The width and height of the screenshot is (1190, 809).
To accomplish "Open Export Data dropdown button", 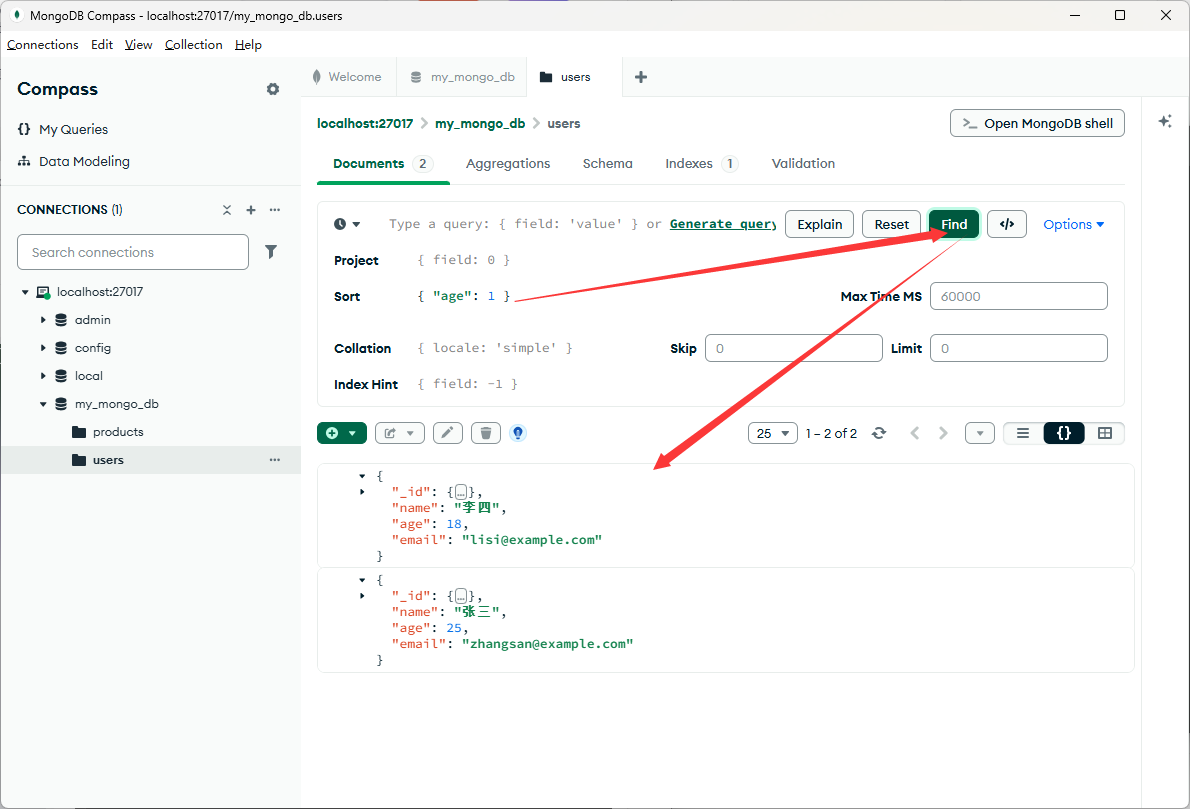I will click(x=399, y=433).
